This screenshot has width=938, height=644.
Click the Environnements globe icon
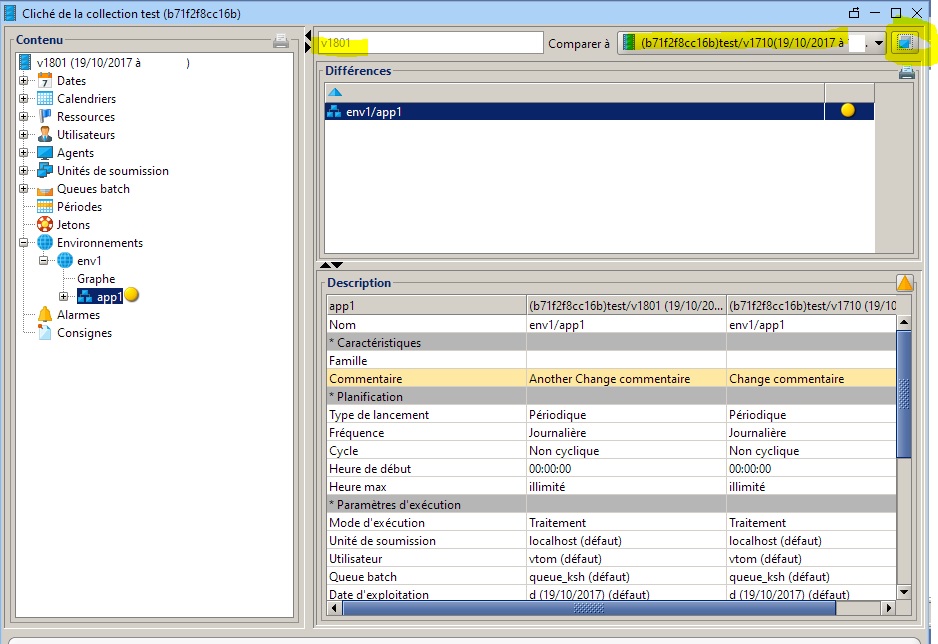tap(45, 243)
